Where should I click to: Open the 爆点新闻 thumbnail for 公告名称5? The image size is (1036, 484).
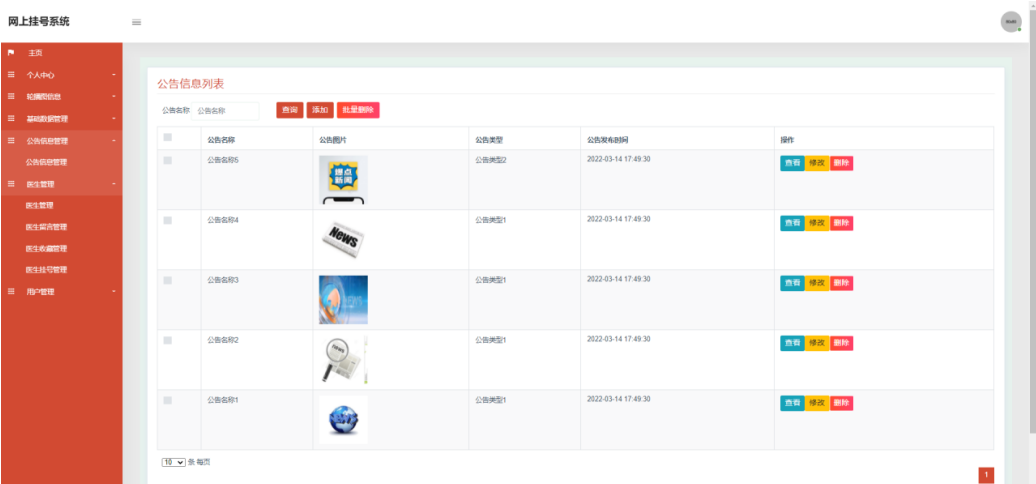[343, 180]
